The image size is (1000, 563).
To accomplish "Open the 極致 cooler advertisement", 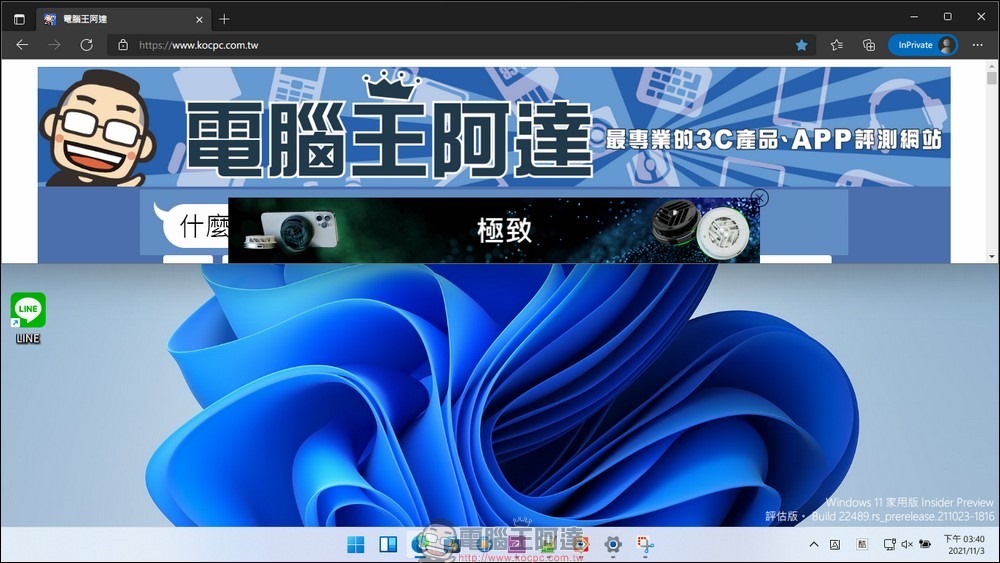I will coord(493,230).
